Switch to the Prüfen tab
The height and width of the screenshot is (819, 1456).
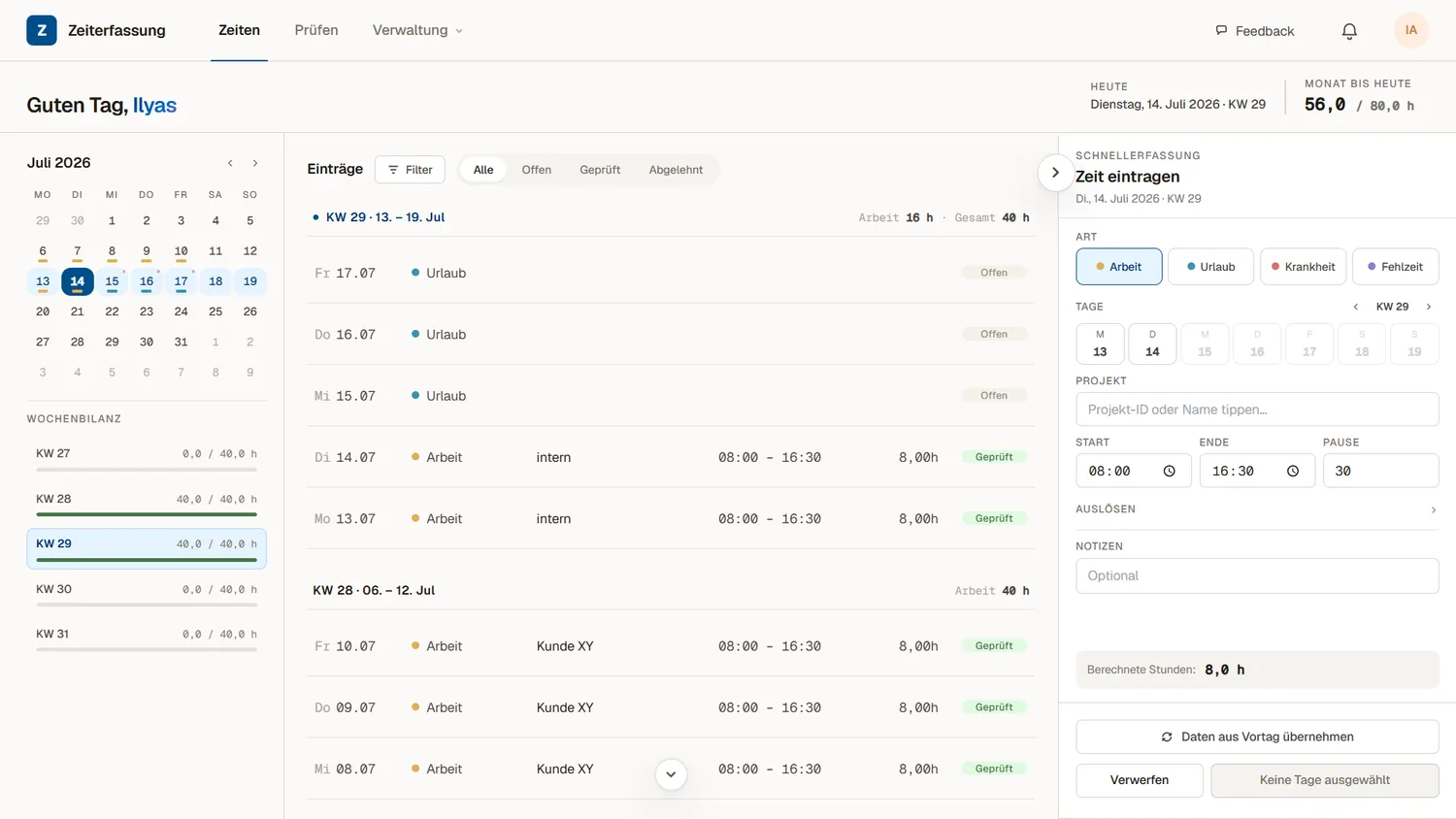pyautogui.click(x=316, y=30)
